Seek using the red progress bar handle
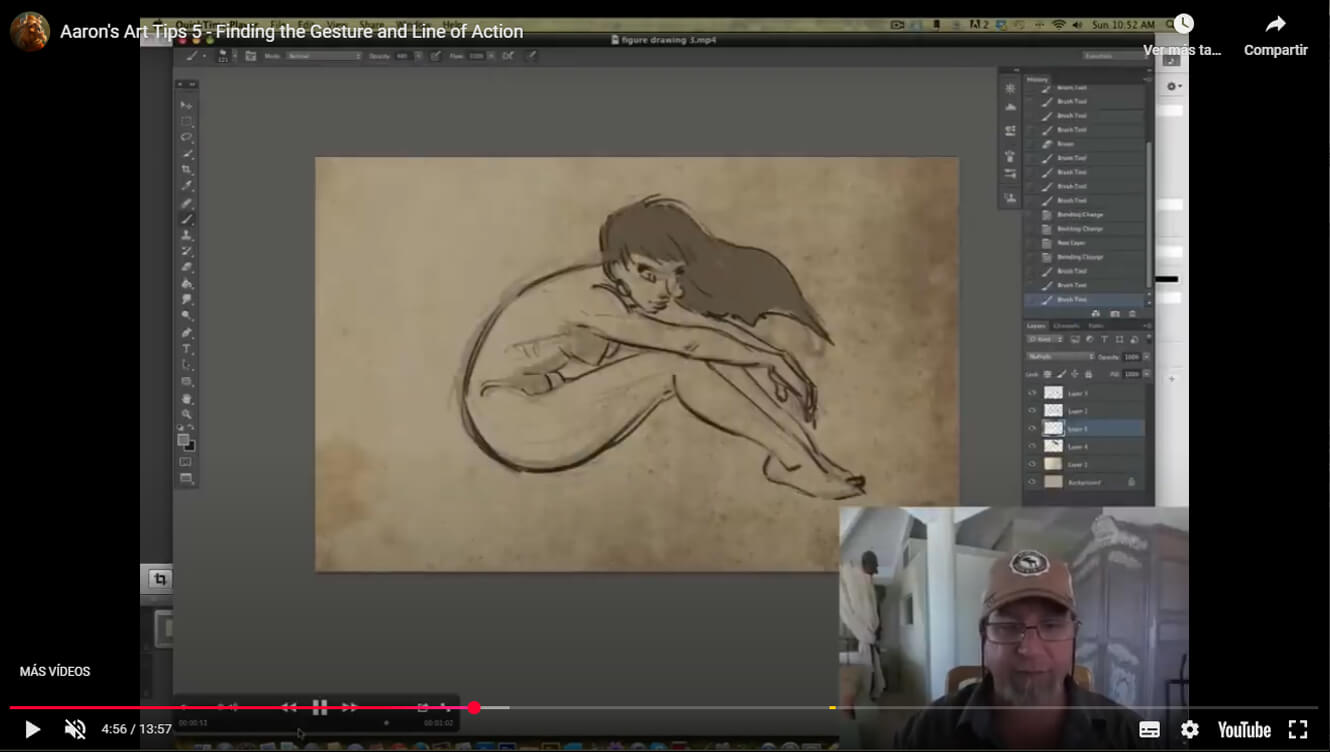 [474, 708]
